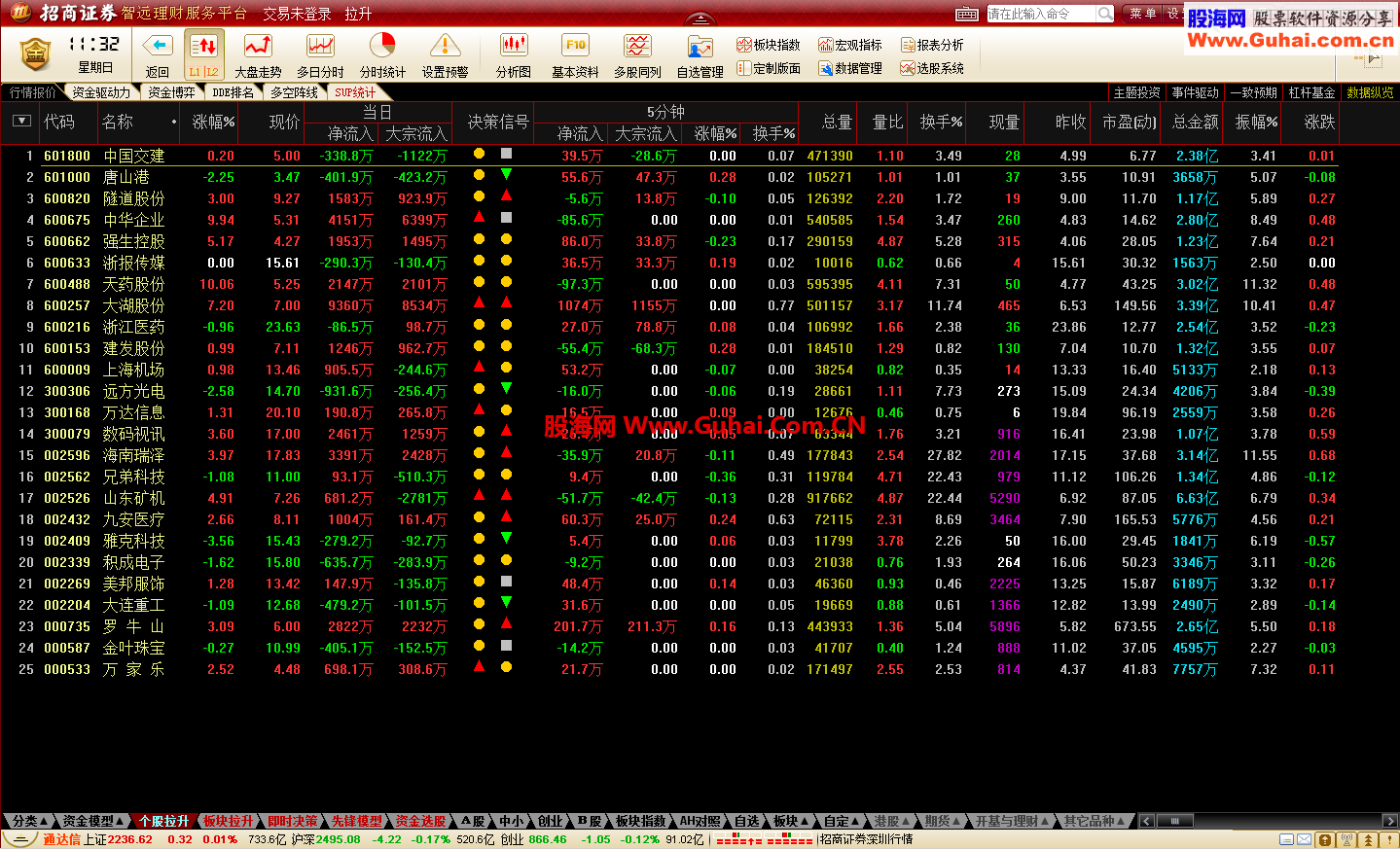Click the gold shield logo icon

[x=35, y=54]
